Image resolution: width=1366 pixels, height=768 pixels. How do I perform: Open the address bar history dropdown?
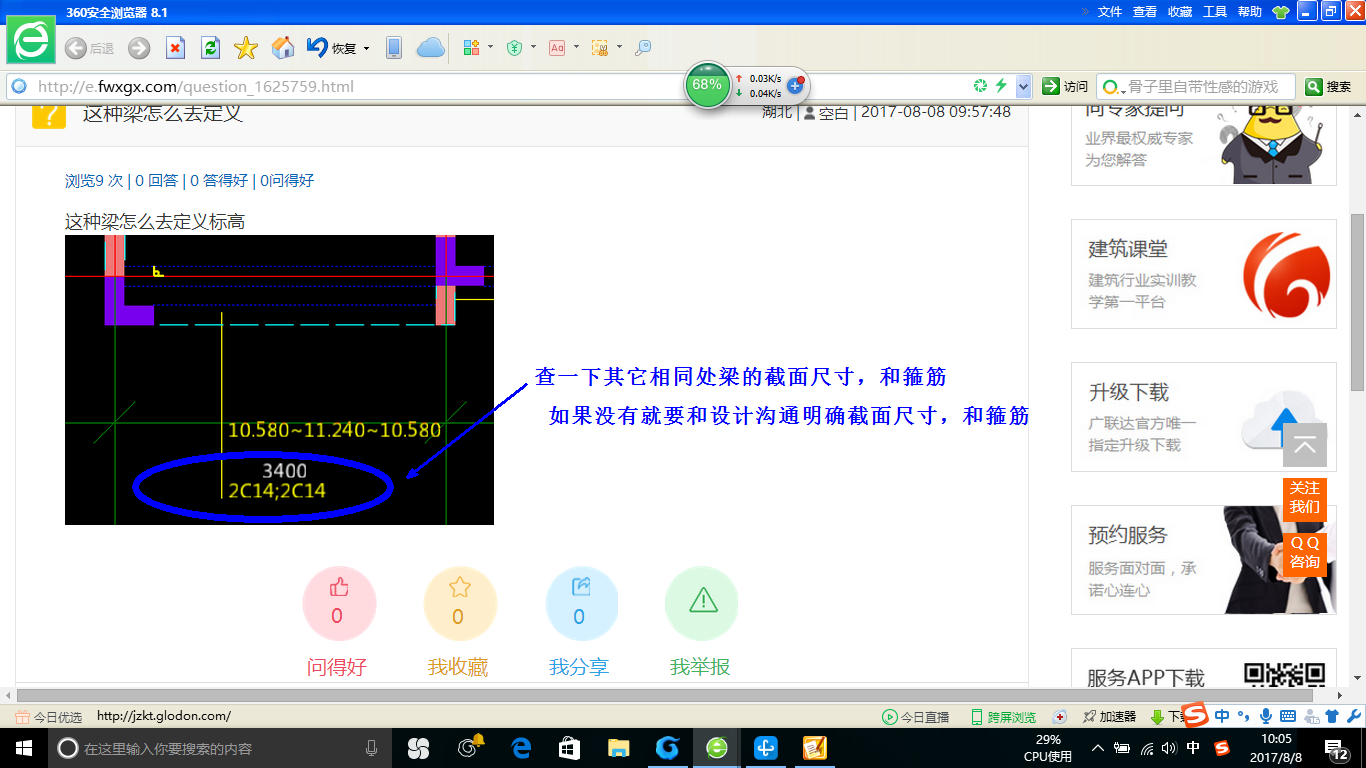click(1022, 86)
